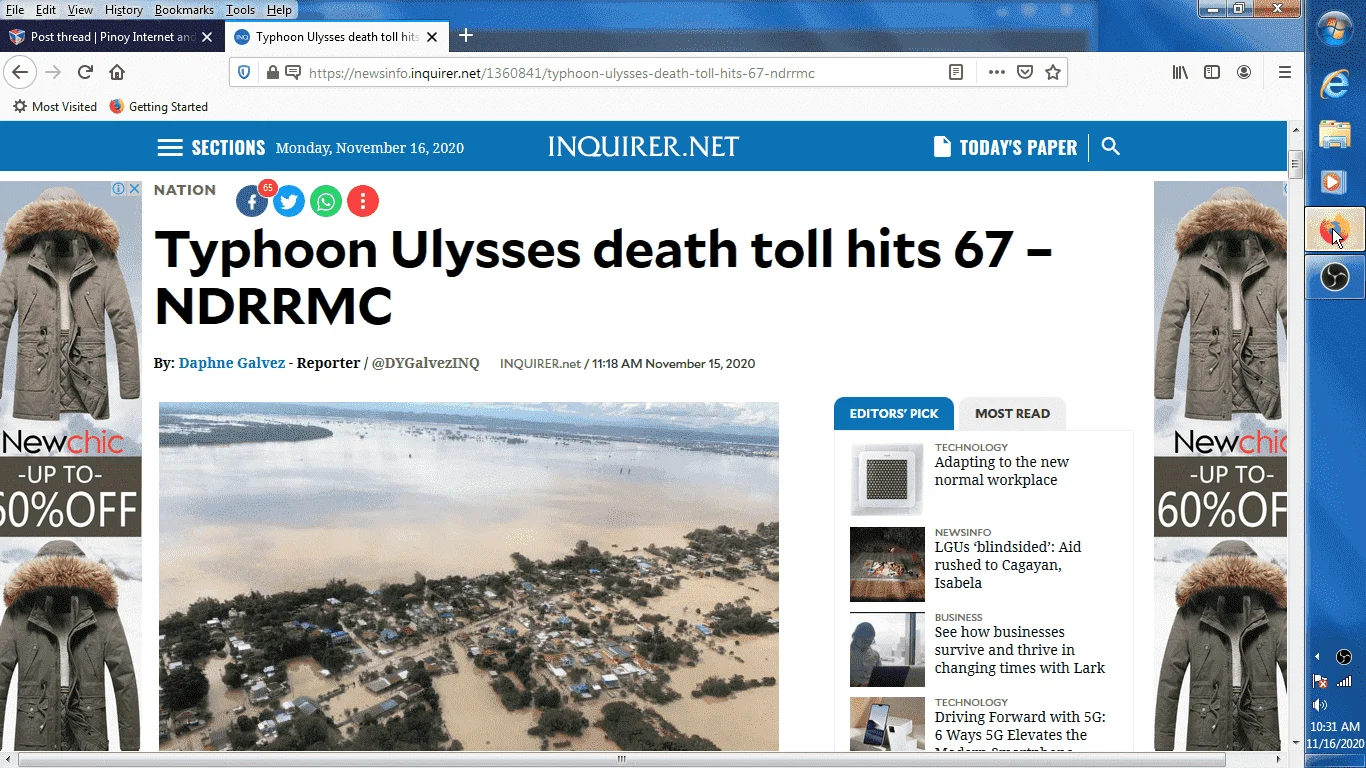Toggle reader view in address bar
The height and width of the screenshot is (768, 1366).
(x=956, y=72)
